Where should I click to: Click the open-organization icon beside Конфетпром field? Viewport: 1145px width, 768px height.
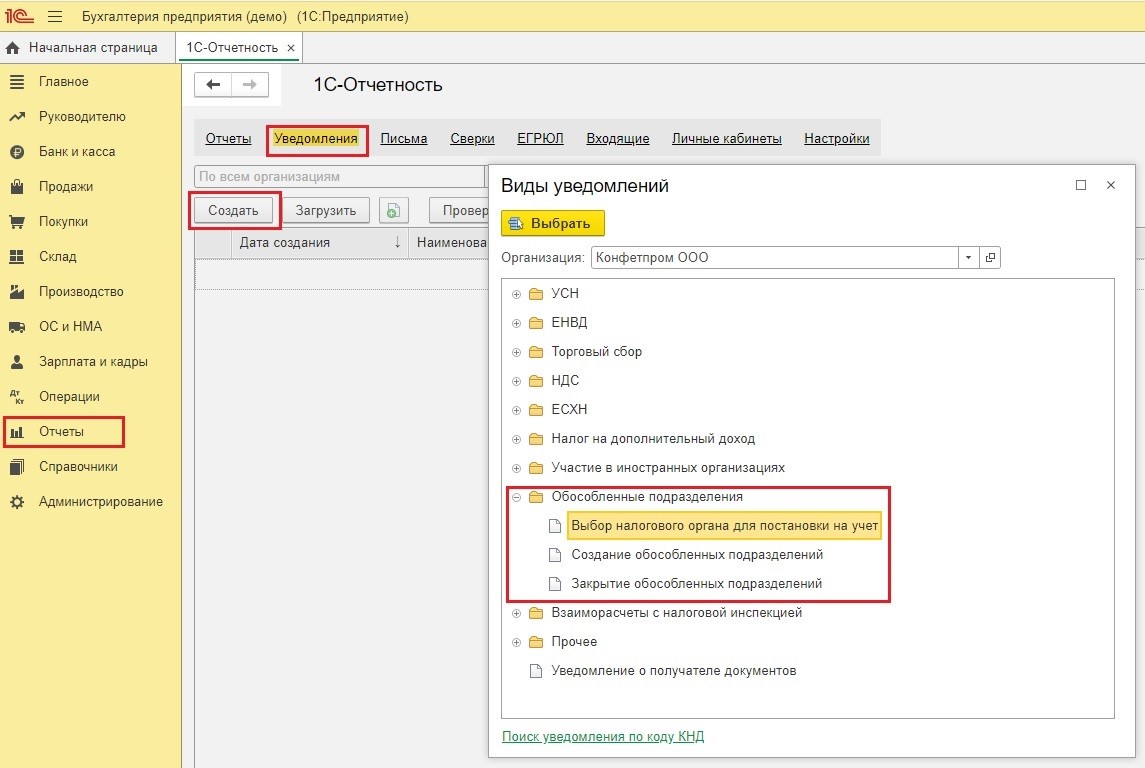click(990, 257)
